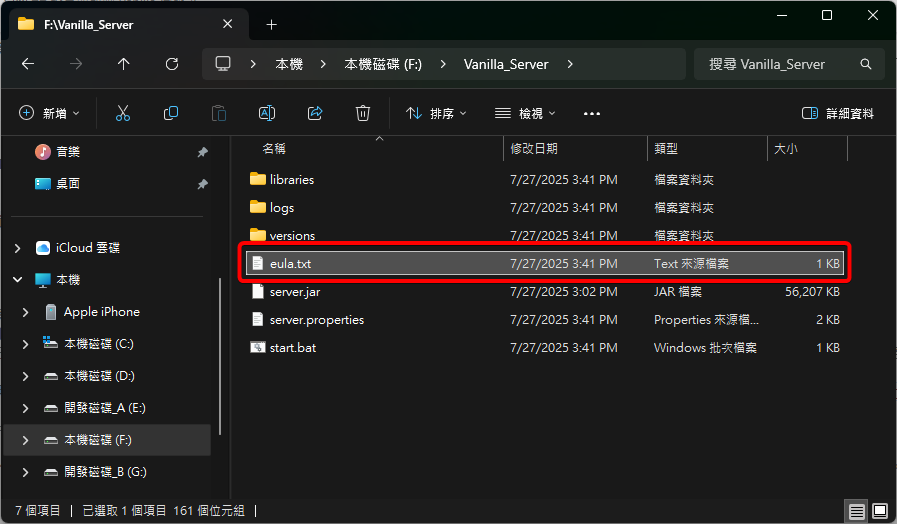Open the See more ellipsis menu
Viewport: 897px width, 524px height.
click(x=591, y=114)
